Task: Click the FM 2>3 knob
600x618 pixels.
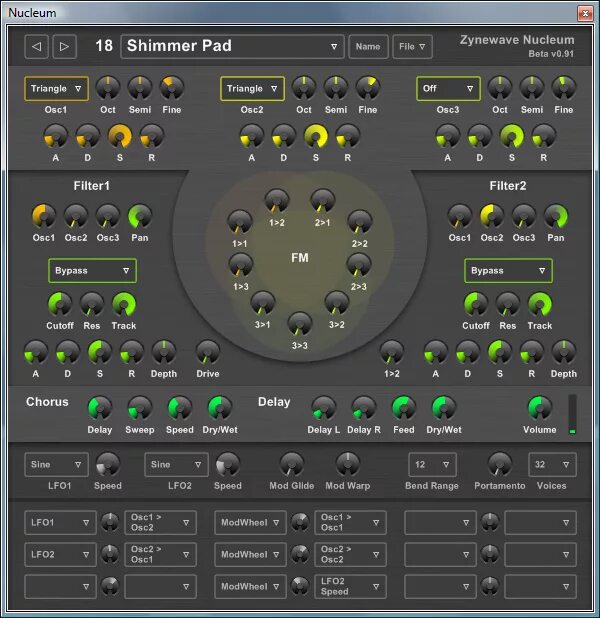Action: [359, 264]
